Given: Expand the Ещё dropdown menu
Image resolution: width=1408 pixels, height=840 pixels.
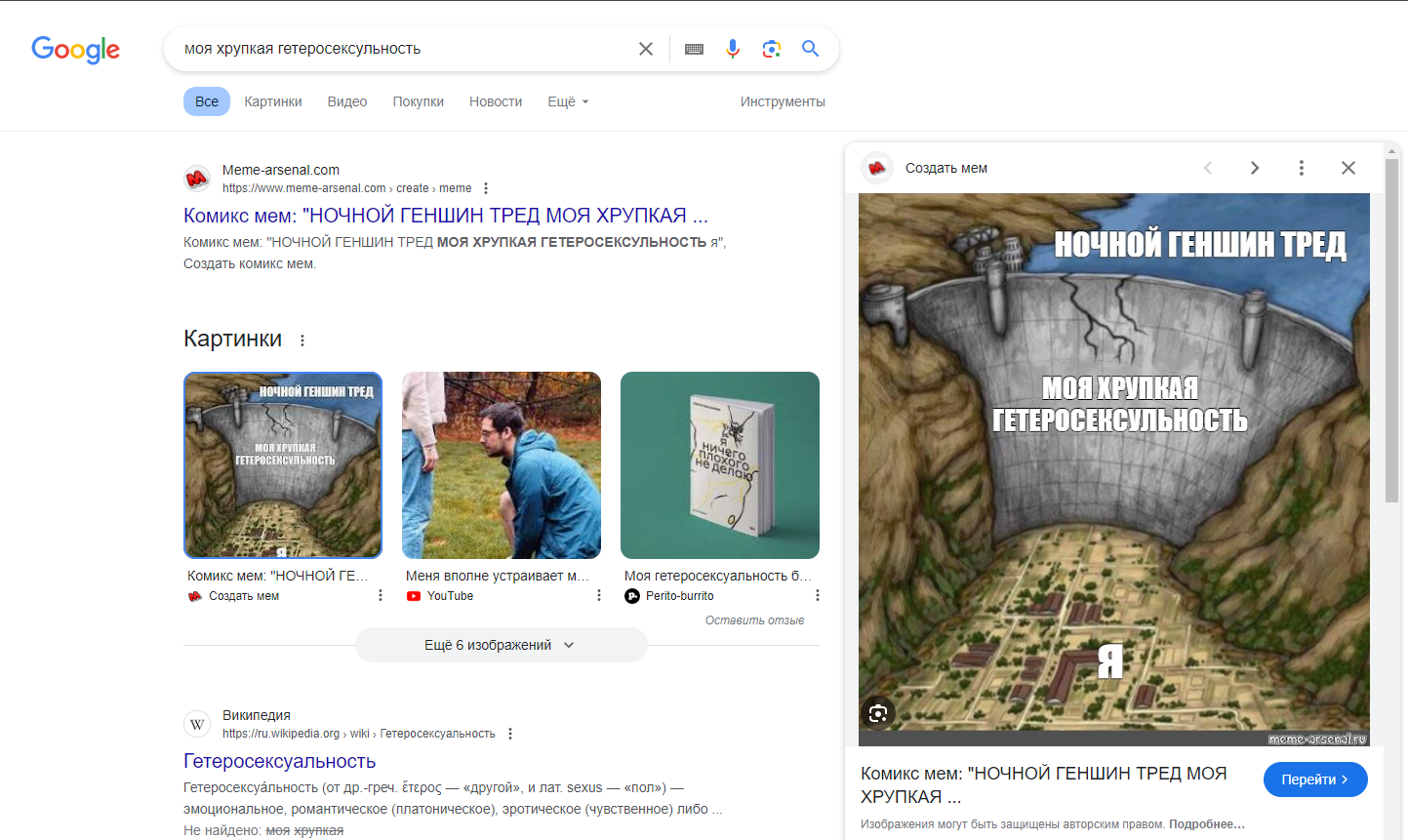Looking at the screenshot, I should [x=568, y=101].
